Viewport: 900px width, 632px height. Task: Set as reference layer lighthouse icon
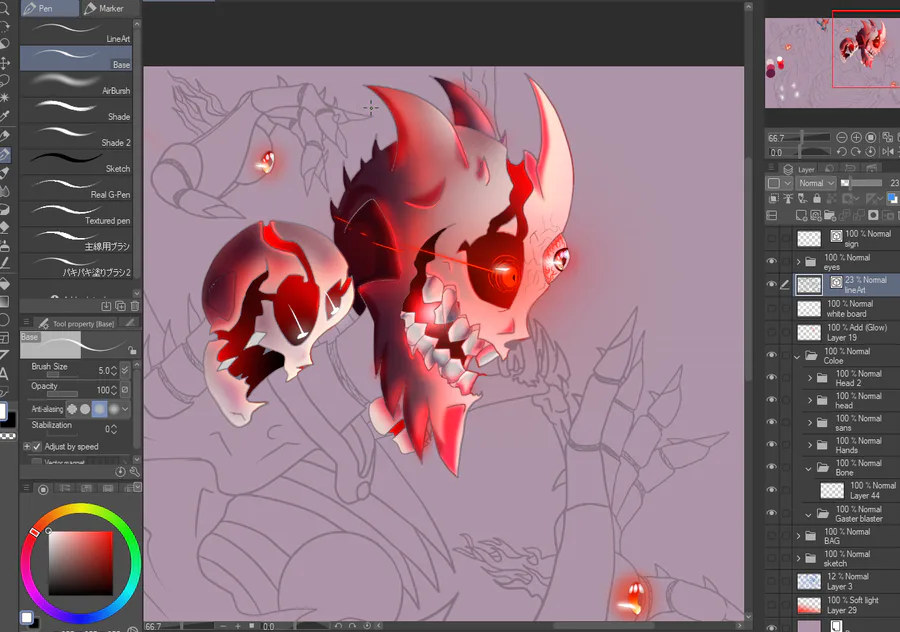(788, 199)
